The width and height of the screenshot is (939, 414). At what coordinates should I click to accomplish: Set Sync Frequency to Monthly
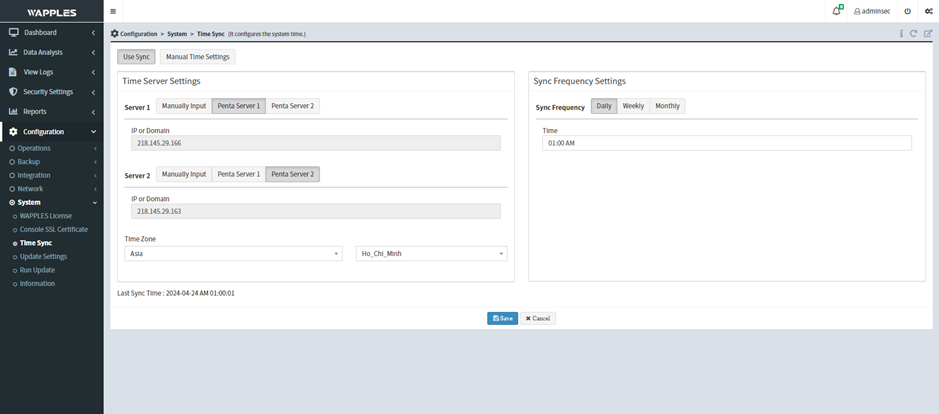(667, 106)
